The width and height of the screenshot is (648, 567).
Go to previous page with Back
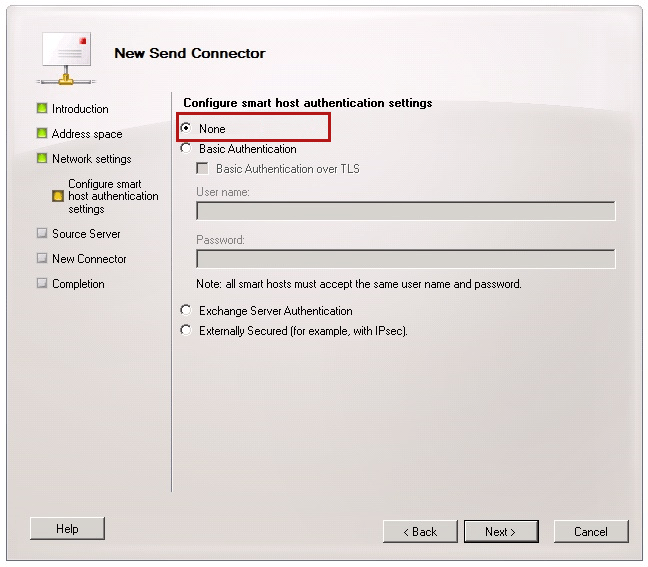tap(420, 531)
